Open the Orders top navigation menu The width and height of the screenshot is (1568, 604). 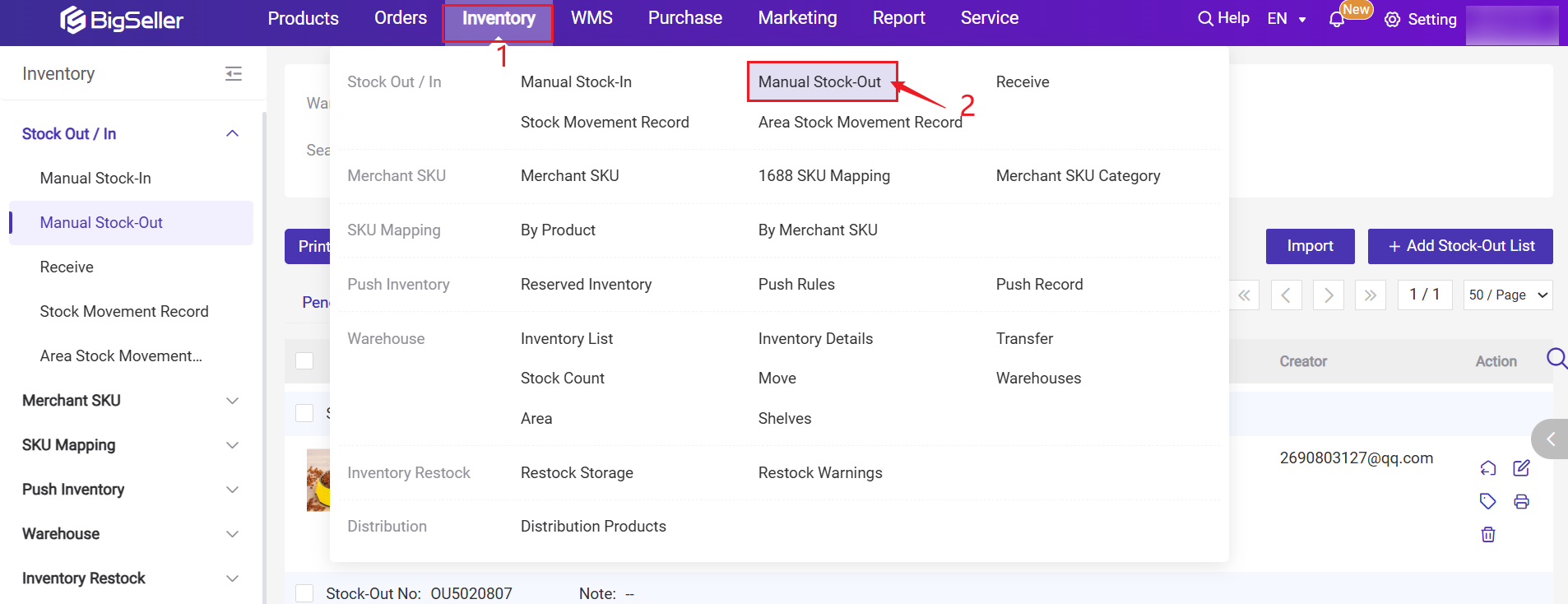point(401,18)
